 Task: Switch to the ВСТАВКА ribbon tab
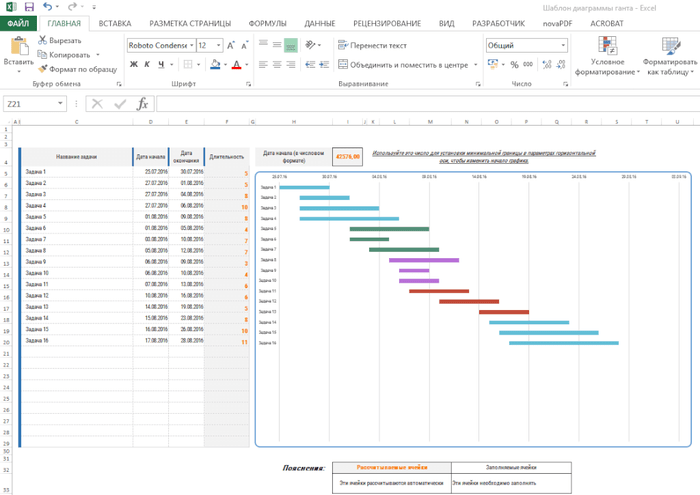click(115, 22)
